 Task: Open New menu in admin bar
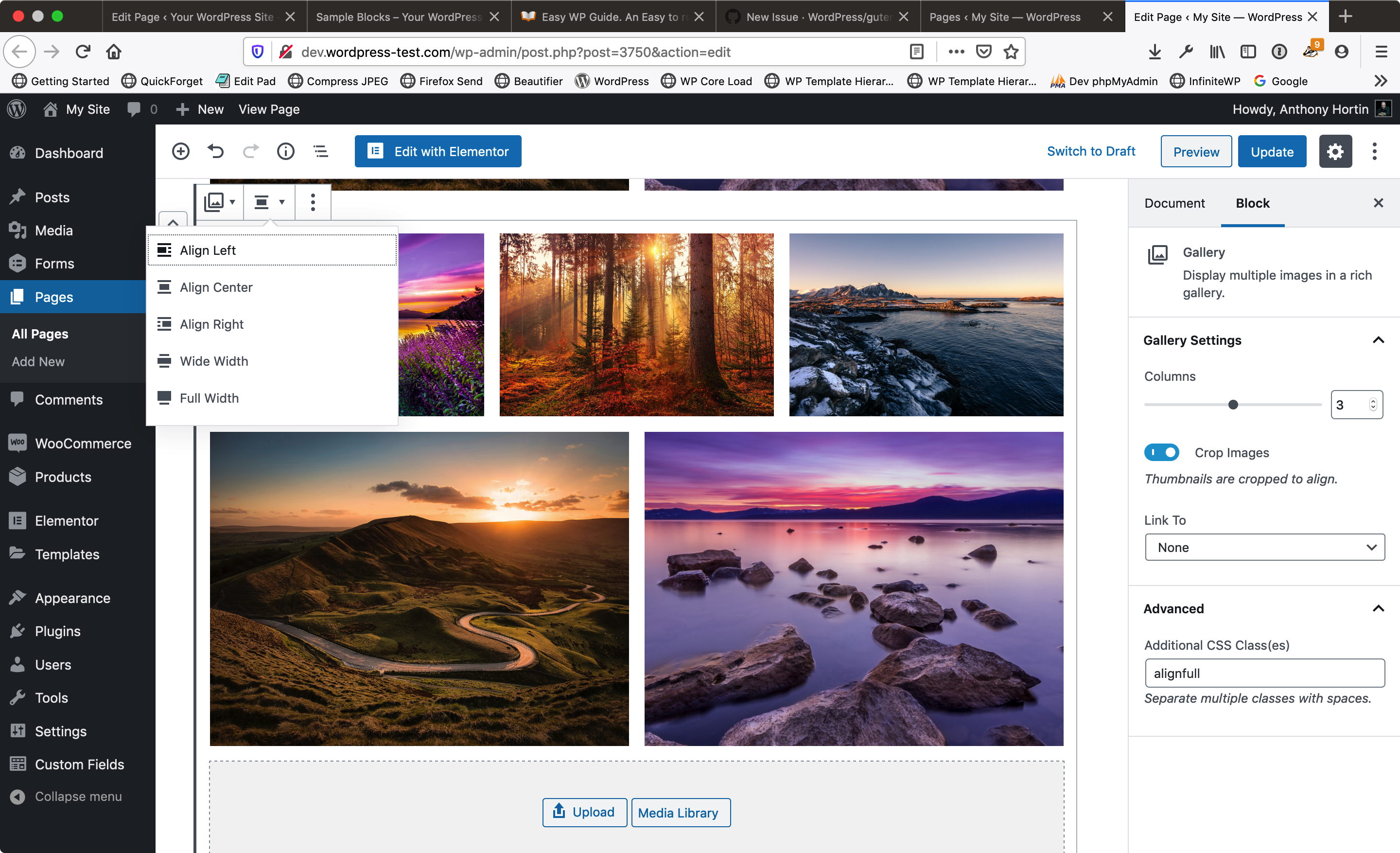(x=200, y=109)
